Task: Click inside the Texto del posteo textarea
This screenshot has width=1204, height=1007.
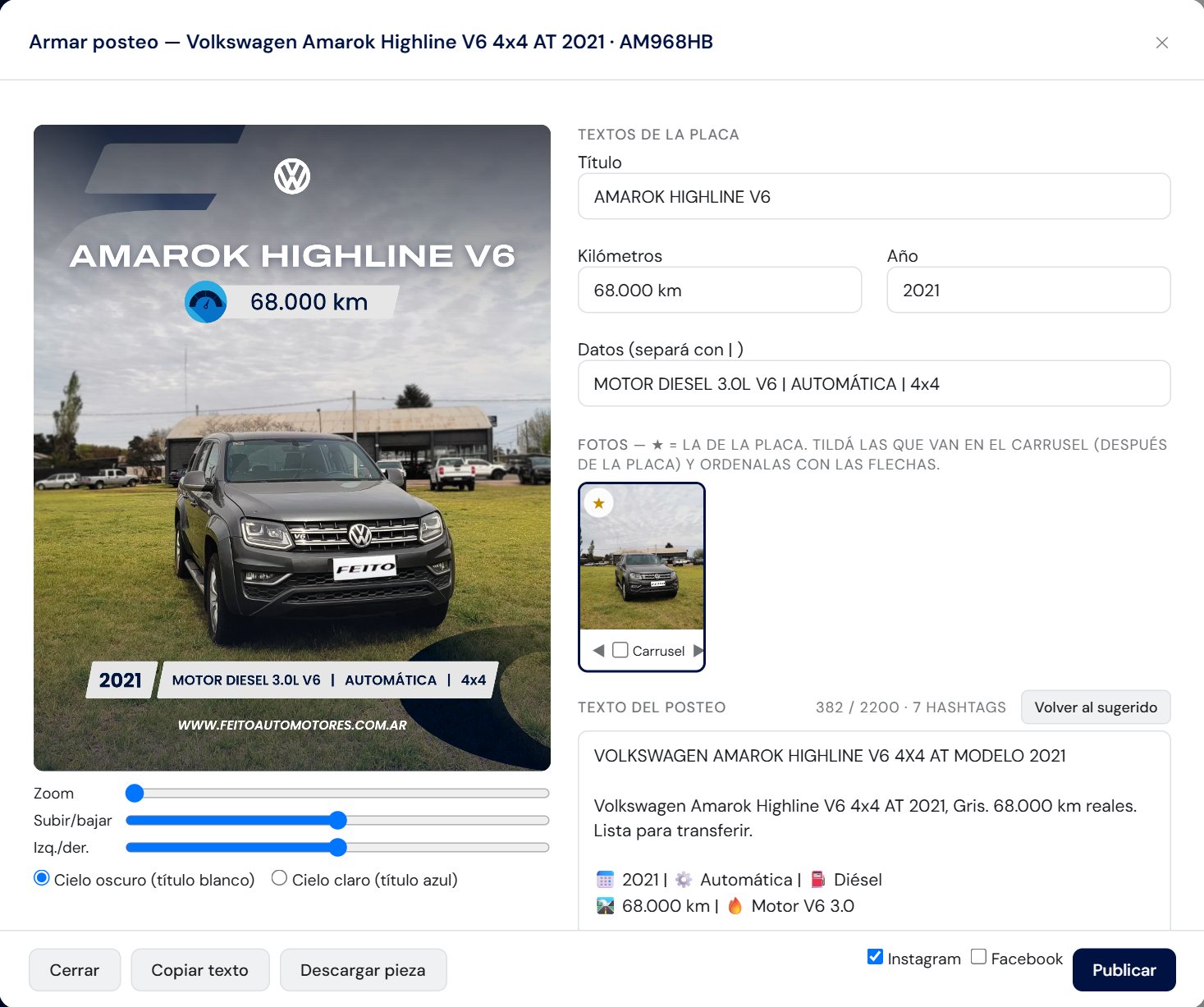Action: click(x=874, y=831)
